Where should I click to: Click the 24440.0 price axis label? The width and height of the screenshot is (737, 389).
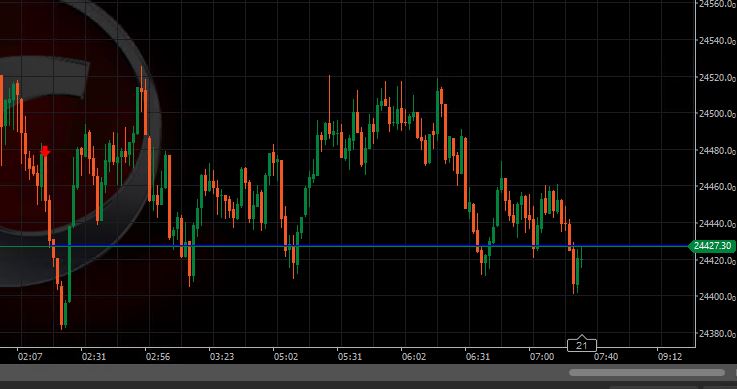(717, 224)
